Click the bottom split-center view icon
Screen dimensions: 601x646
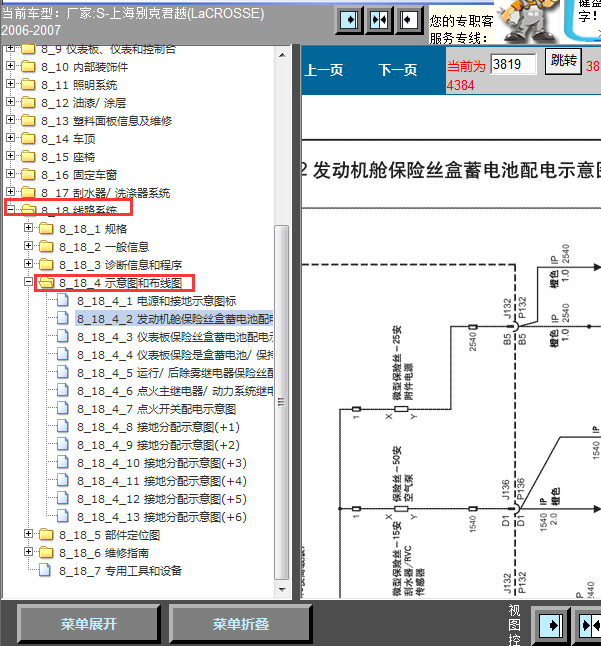pyautogui.click(x=589, y=626)
